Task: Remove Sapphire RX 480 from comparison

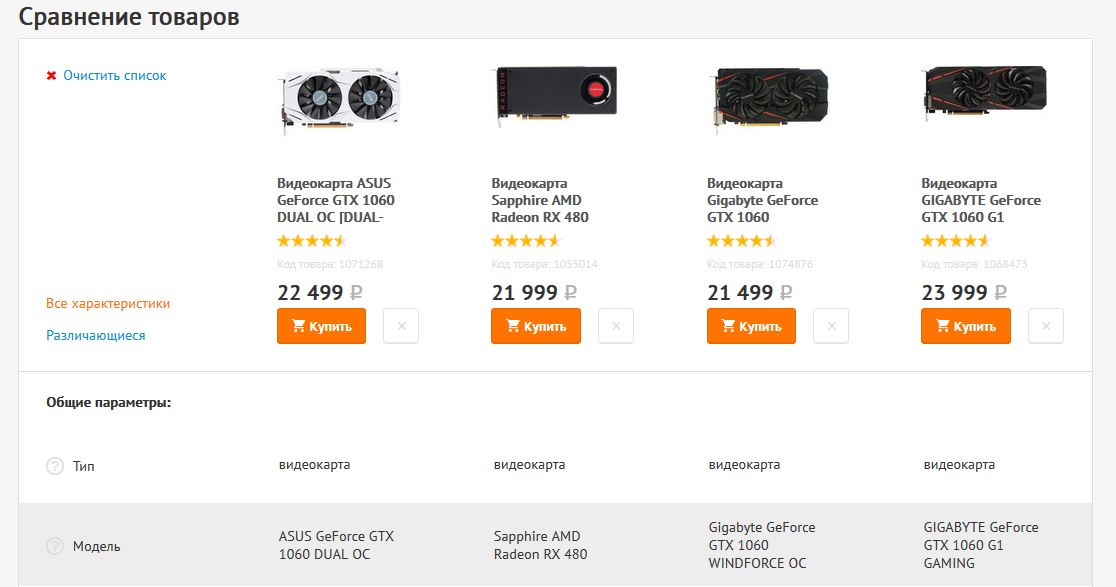Action: 616,326
